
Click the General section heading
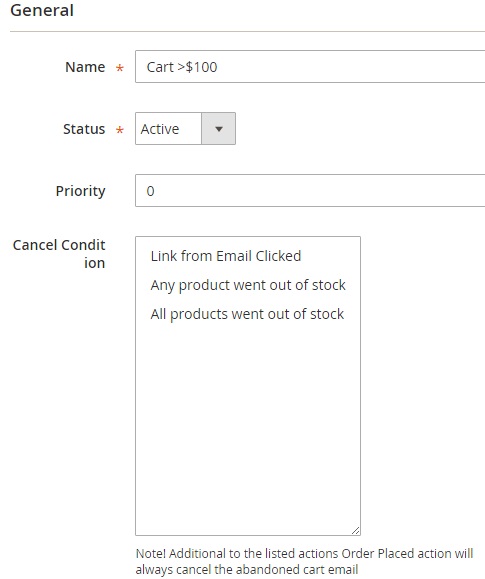[42, 10]
